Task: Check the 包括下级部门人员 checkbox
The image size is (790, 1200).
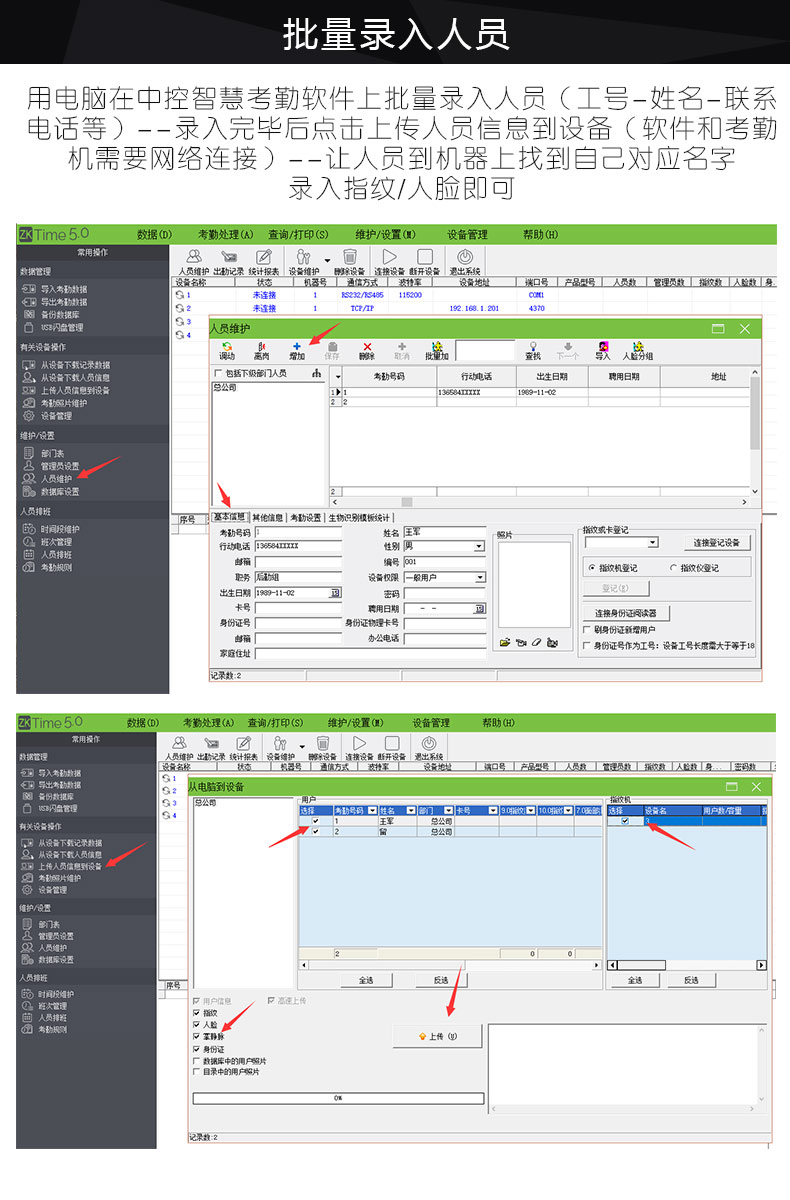Action: coord(218,374)
